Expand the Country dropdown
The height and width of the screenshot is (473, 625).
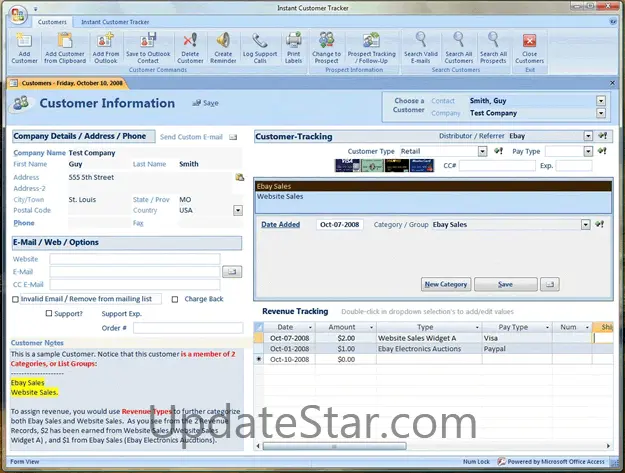pos(238,210)
